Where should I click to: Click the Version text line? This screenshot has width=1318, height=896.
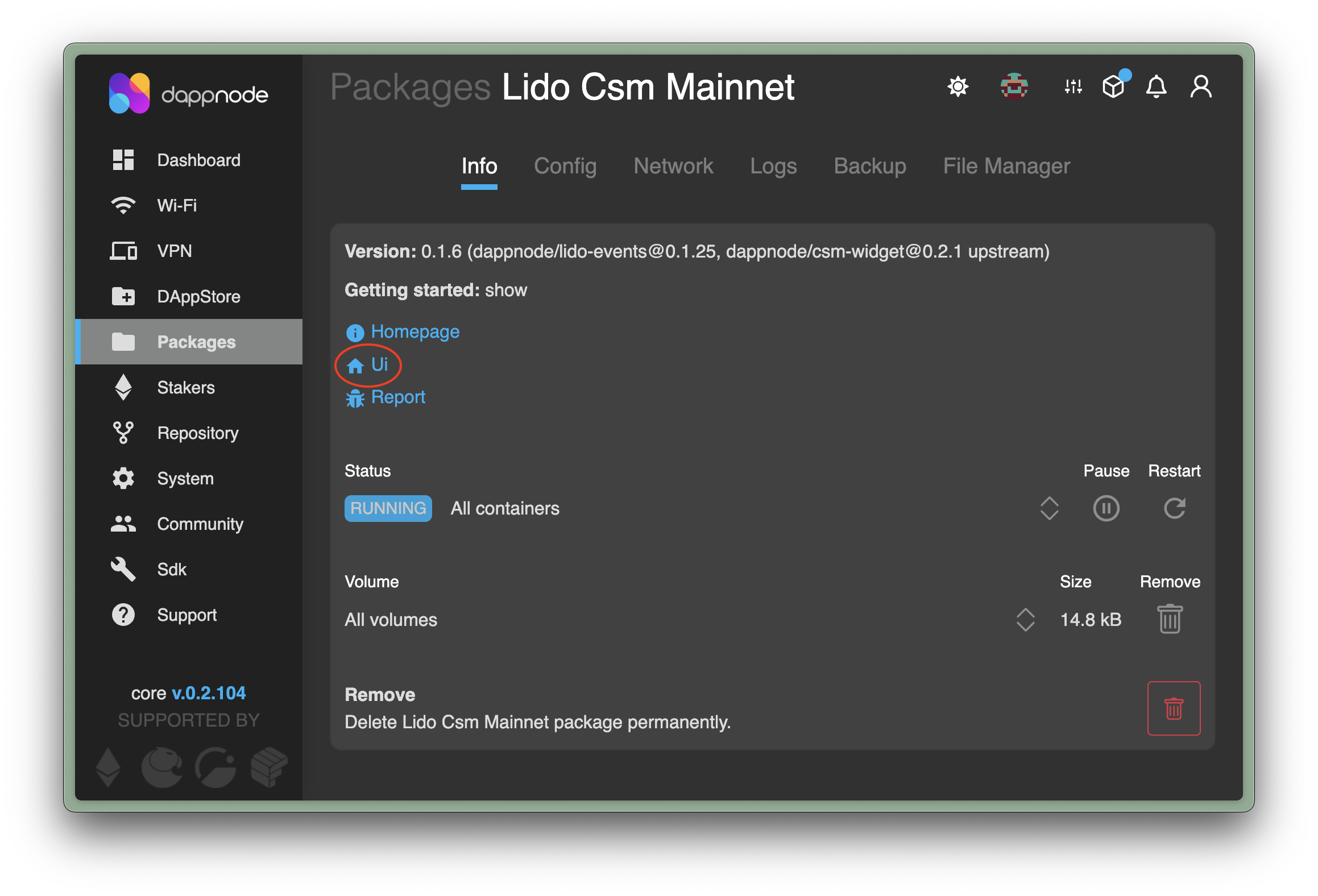697,251
